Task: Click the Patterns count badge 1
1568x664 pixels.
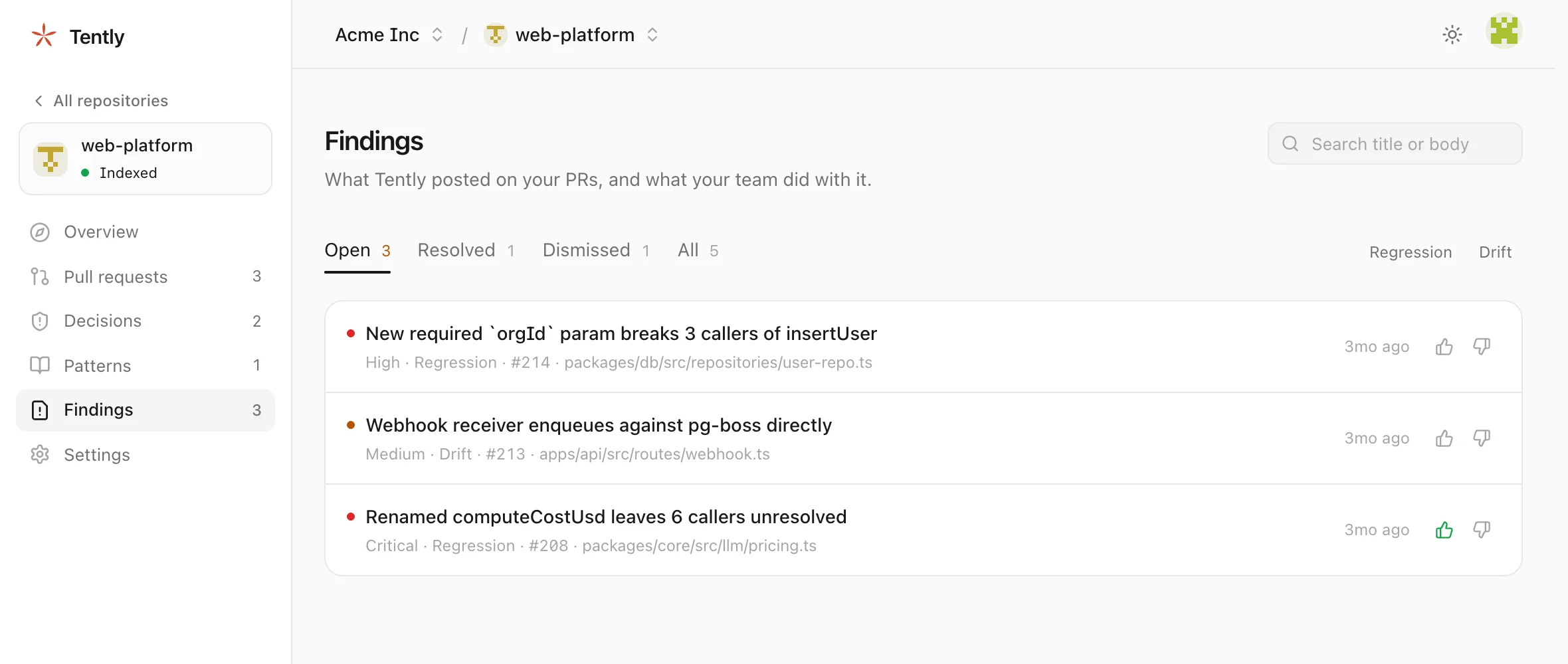Action: [256, 365]
